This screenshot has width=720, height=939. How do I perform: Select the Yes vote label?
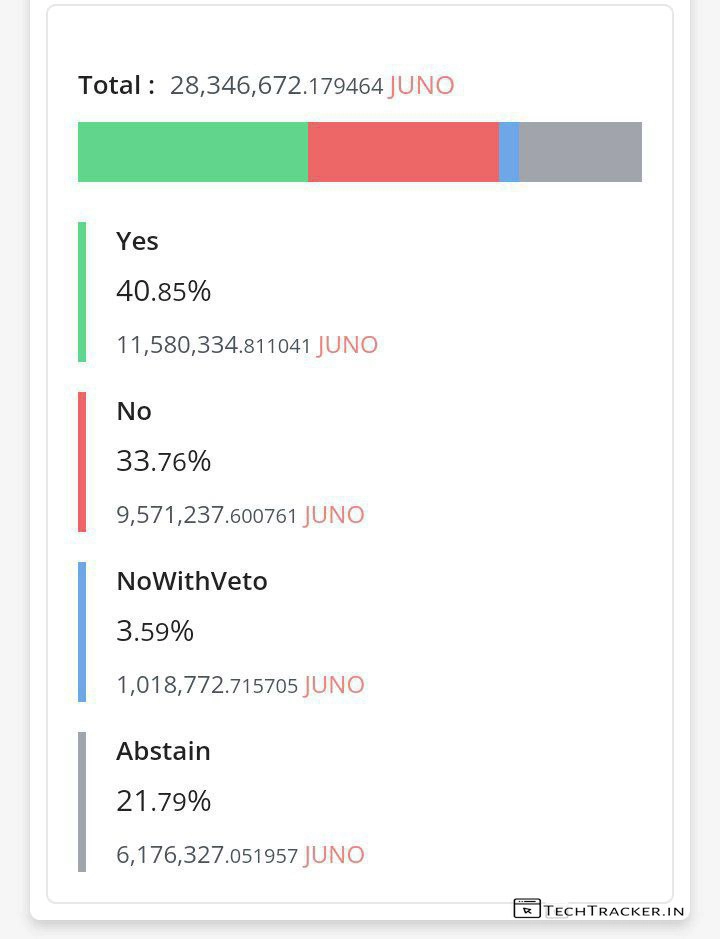137,241
